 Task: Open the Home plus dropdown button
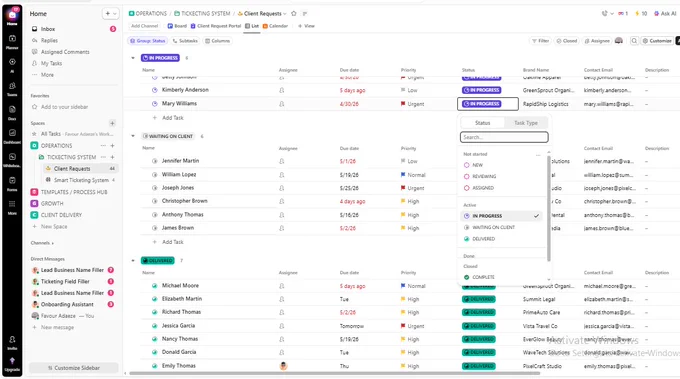[111, 14]
